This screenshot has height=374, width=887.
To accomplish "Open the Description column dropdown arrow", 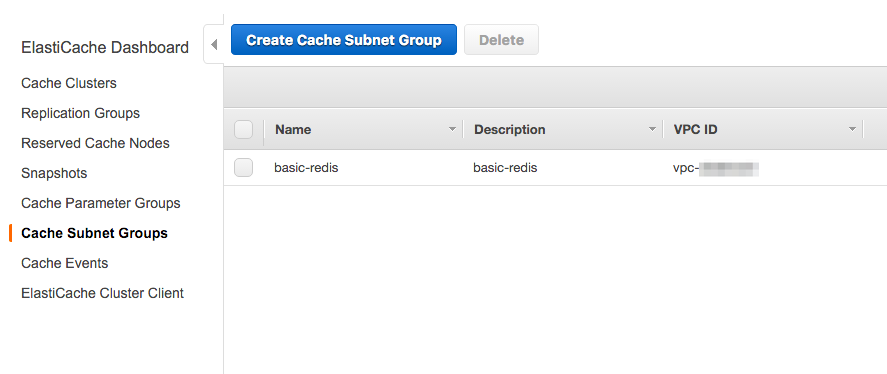I will pyautogui.click(x=652, y=130).
